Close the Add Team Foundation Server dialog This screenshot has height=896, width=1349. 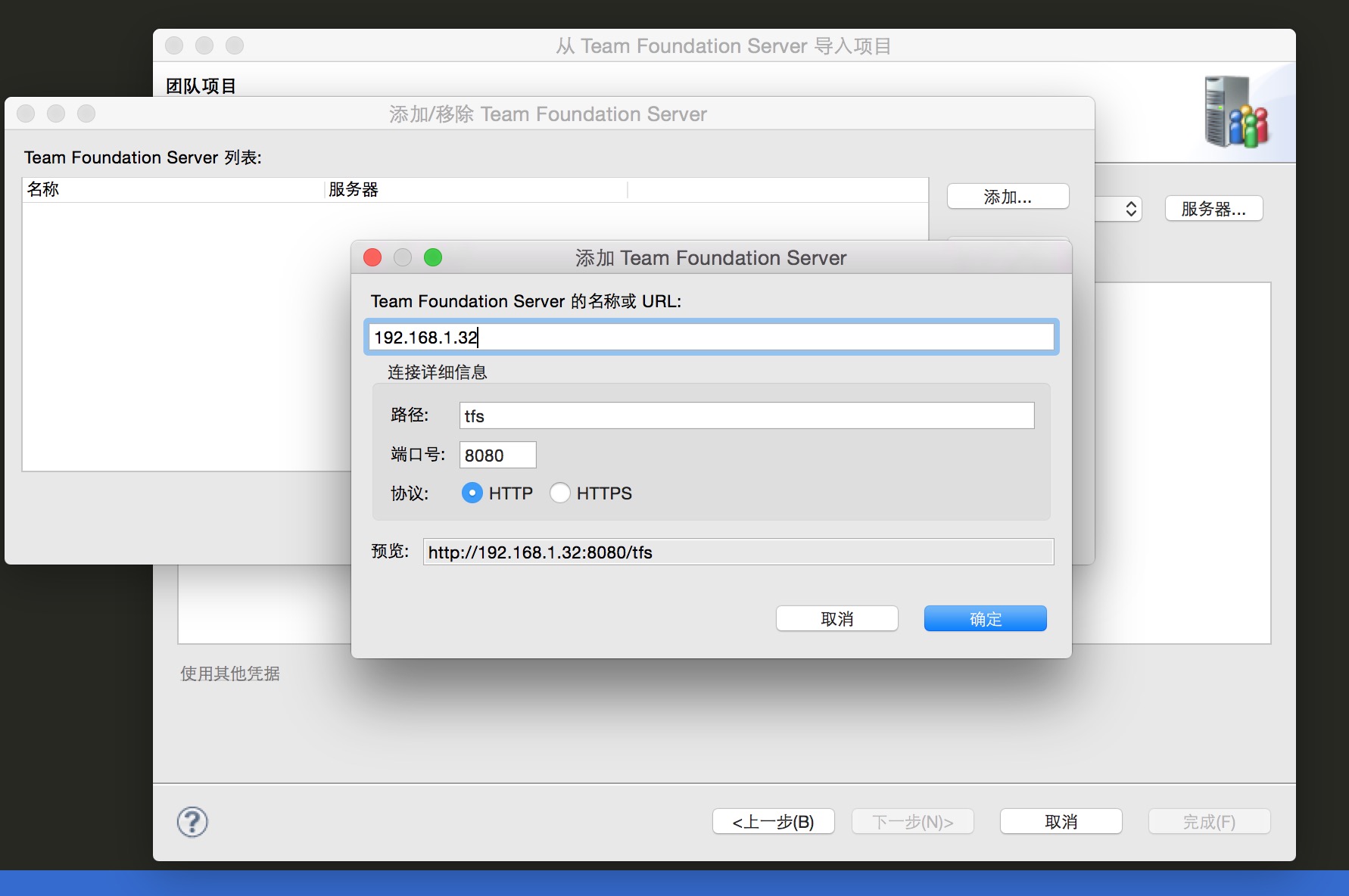click(372, 258)
